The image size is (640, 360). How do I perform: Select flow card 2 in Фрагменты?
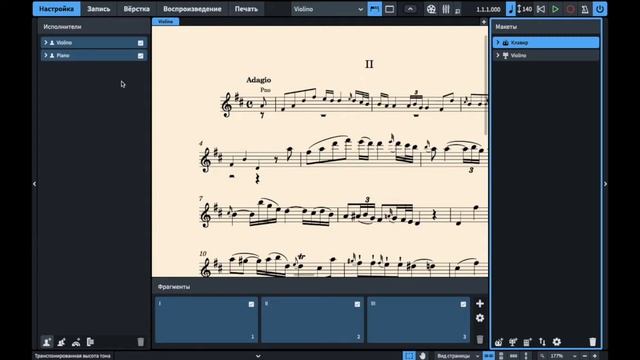click(x=313, y=320)
